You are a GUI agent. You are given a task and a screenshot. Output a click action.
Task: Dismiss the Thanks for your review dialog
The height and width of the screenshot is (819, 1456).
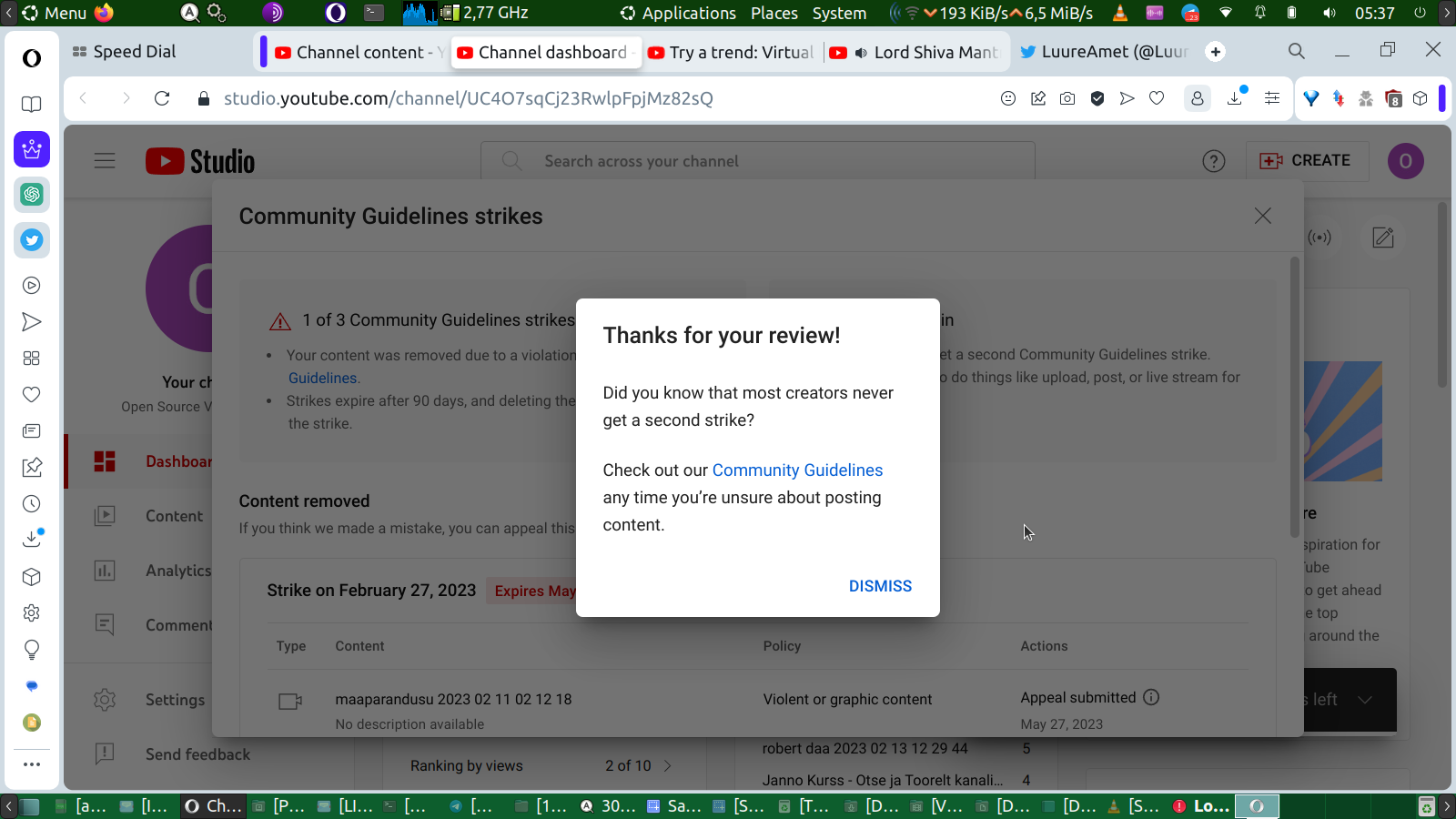point(880,586)
